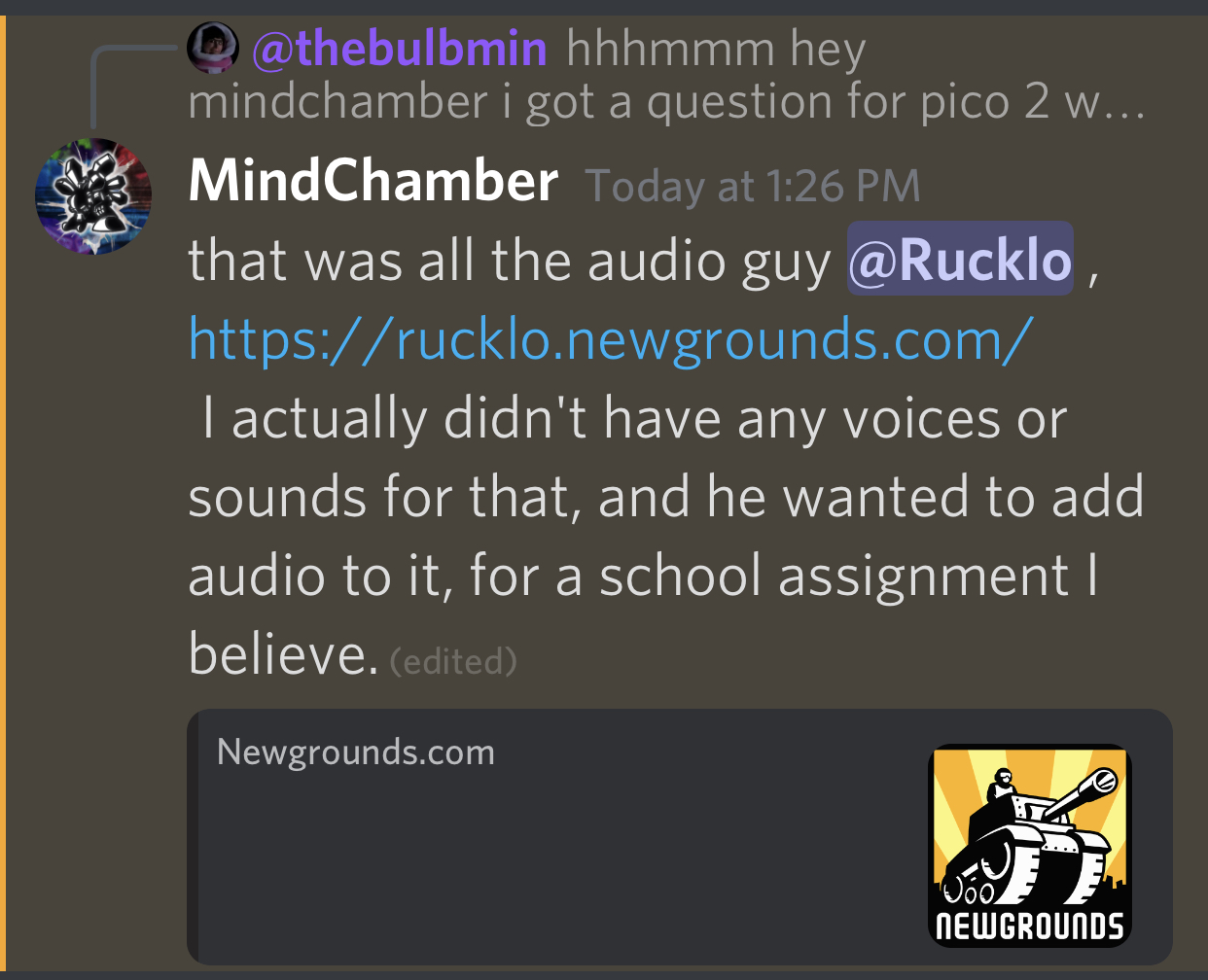Click the Today at 1:26 PM timestamp
1208x980 pixels.
pyautogui.click(x=753, y=186)
